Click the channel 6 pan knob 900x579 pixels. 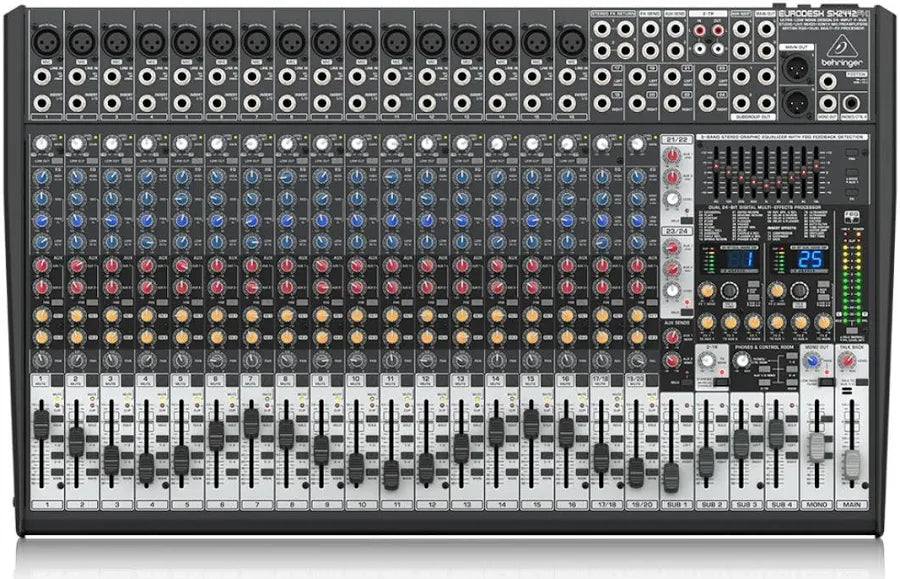click(x=216, y=360)
